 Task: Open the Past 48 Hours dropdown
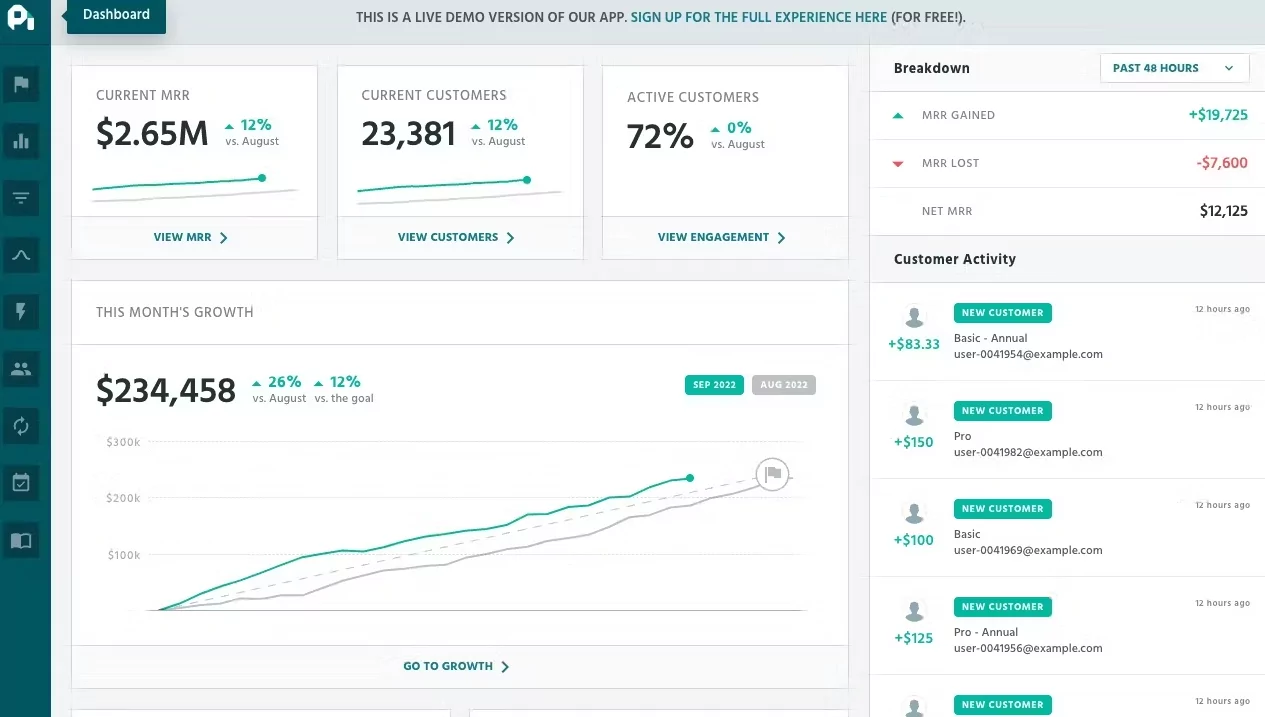point(1174,68)
